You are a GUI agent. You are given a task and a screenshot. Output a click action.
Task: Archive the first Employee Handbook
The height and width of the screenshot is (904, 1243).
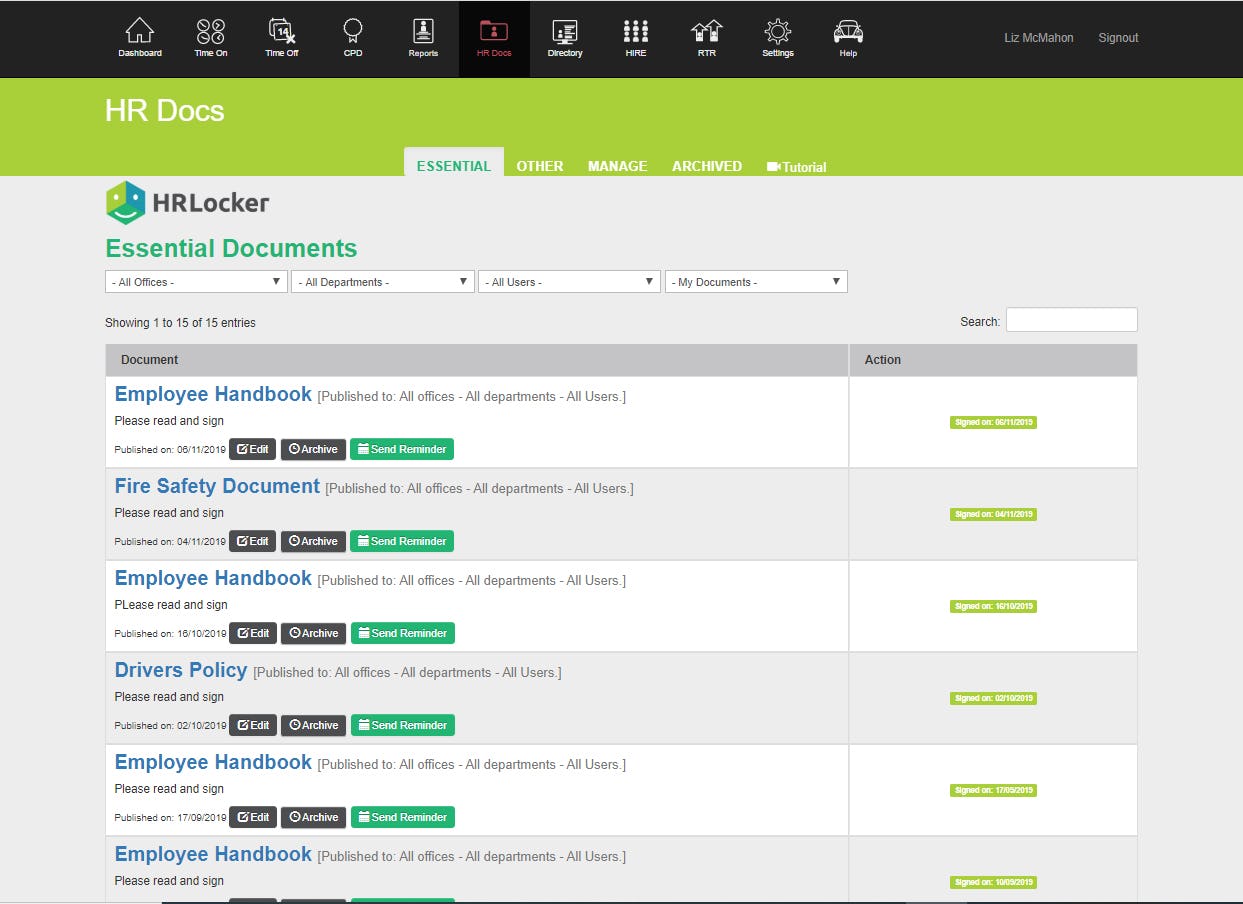(x=313, y=449)
